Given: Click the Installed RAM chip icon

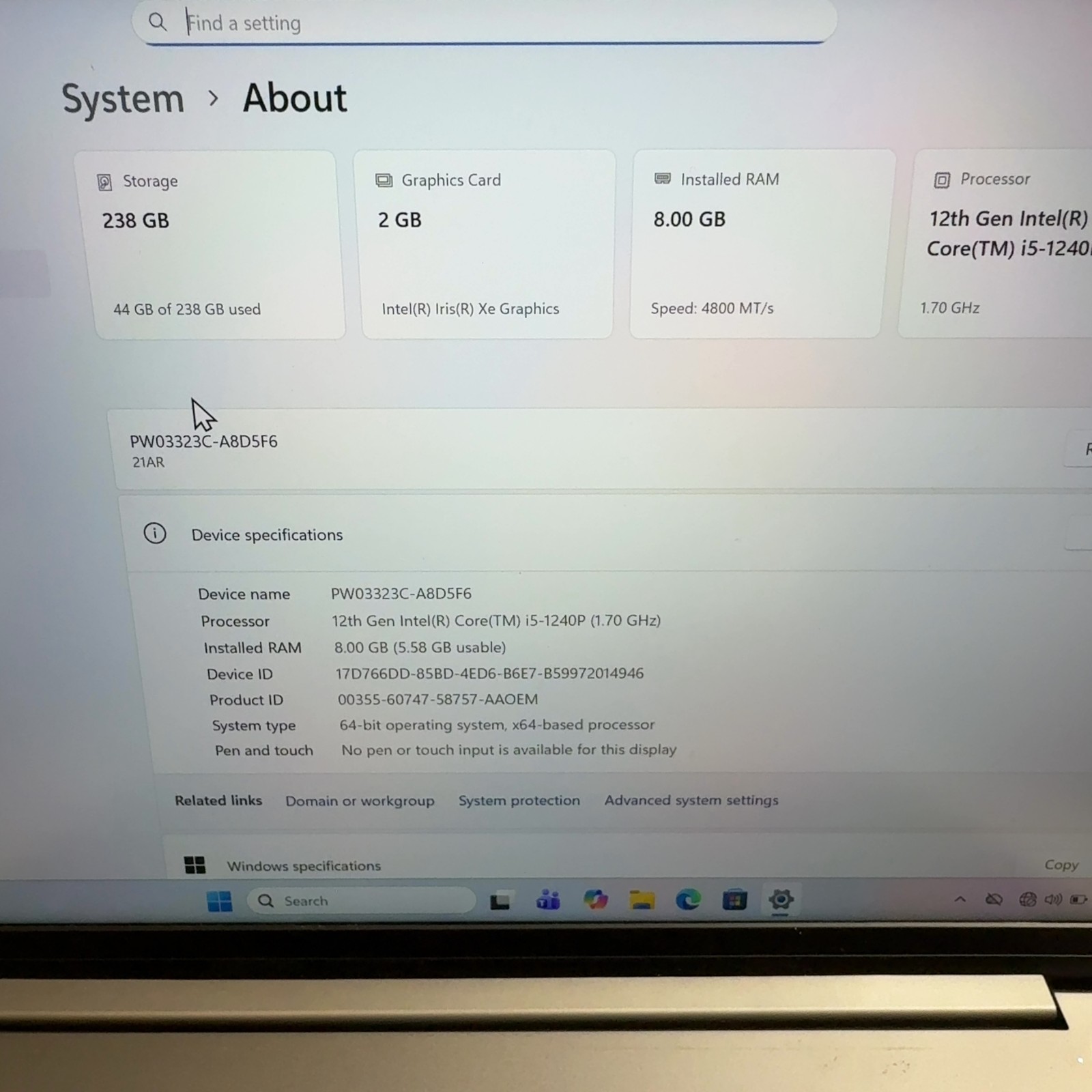Looking at the screenshot, I should point(662,179).
